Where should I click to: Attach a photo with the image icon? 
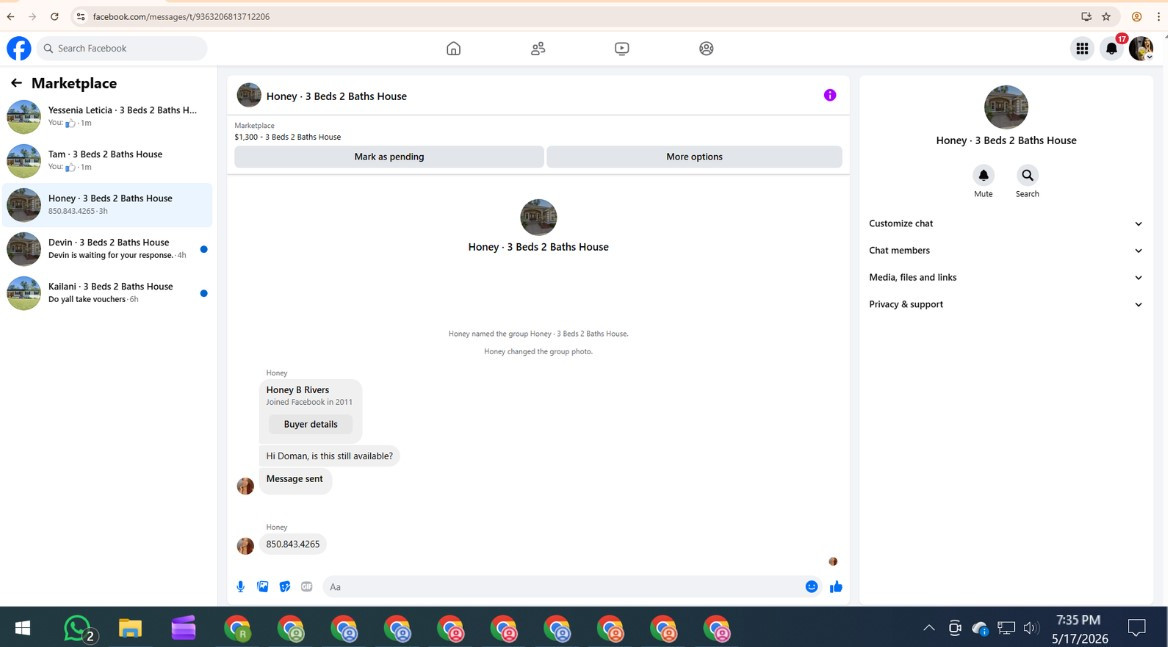click(x=263, y=587)
